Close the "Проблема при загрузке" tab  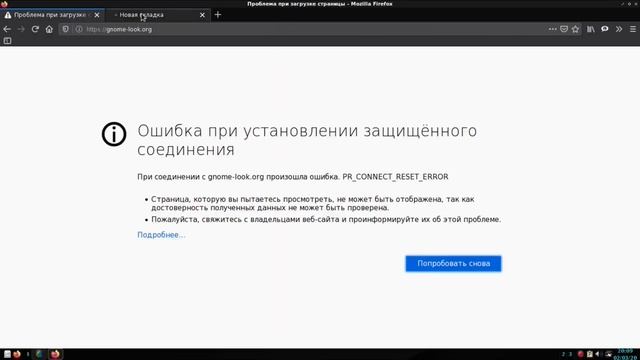tap(97, 15)
